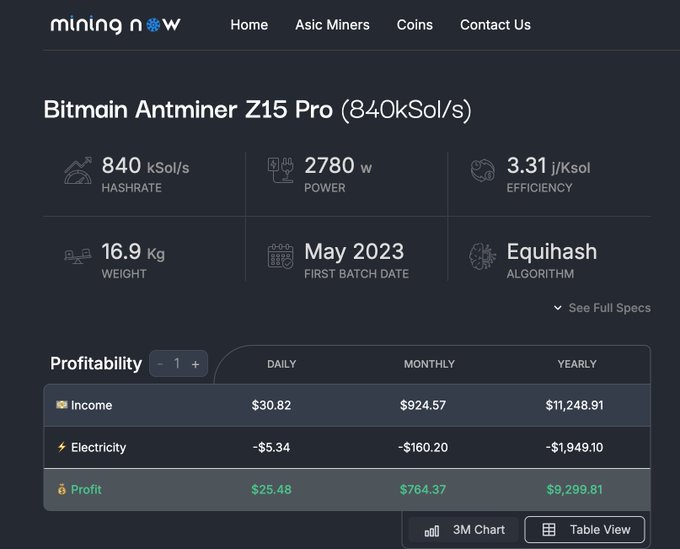Click yearly electricity cost -$1,949.10
The width and height of the screenshot is (680, 549).
[574, 447]
